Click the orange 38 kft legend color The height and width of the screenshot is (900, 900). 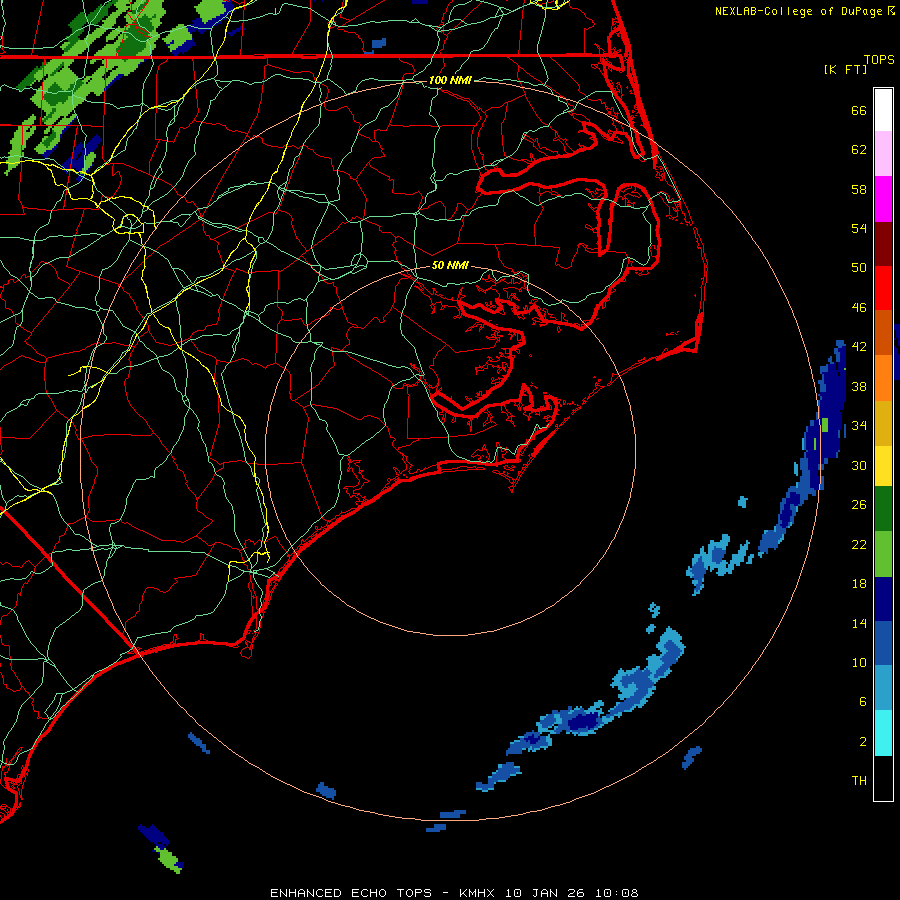tap(883, 378)
